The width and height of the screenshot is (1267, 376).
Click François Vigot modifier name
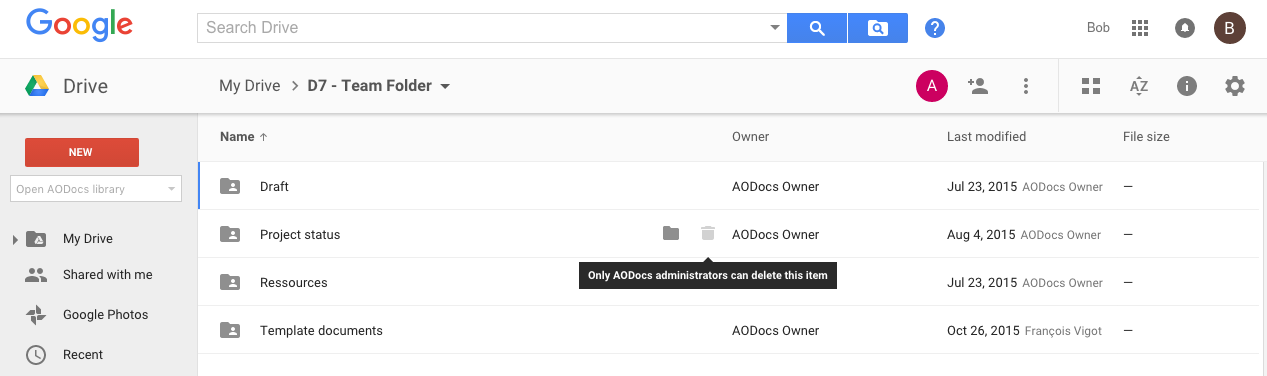[1064, 331]
